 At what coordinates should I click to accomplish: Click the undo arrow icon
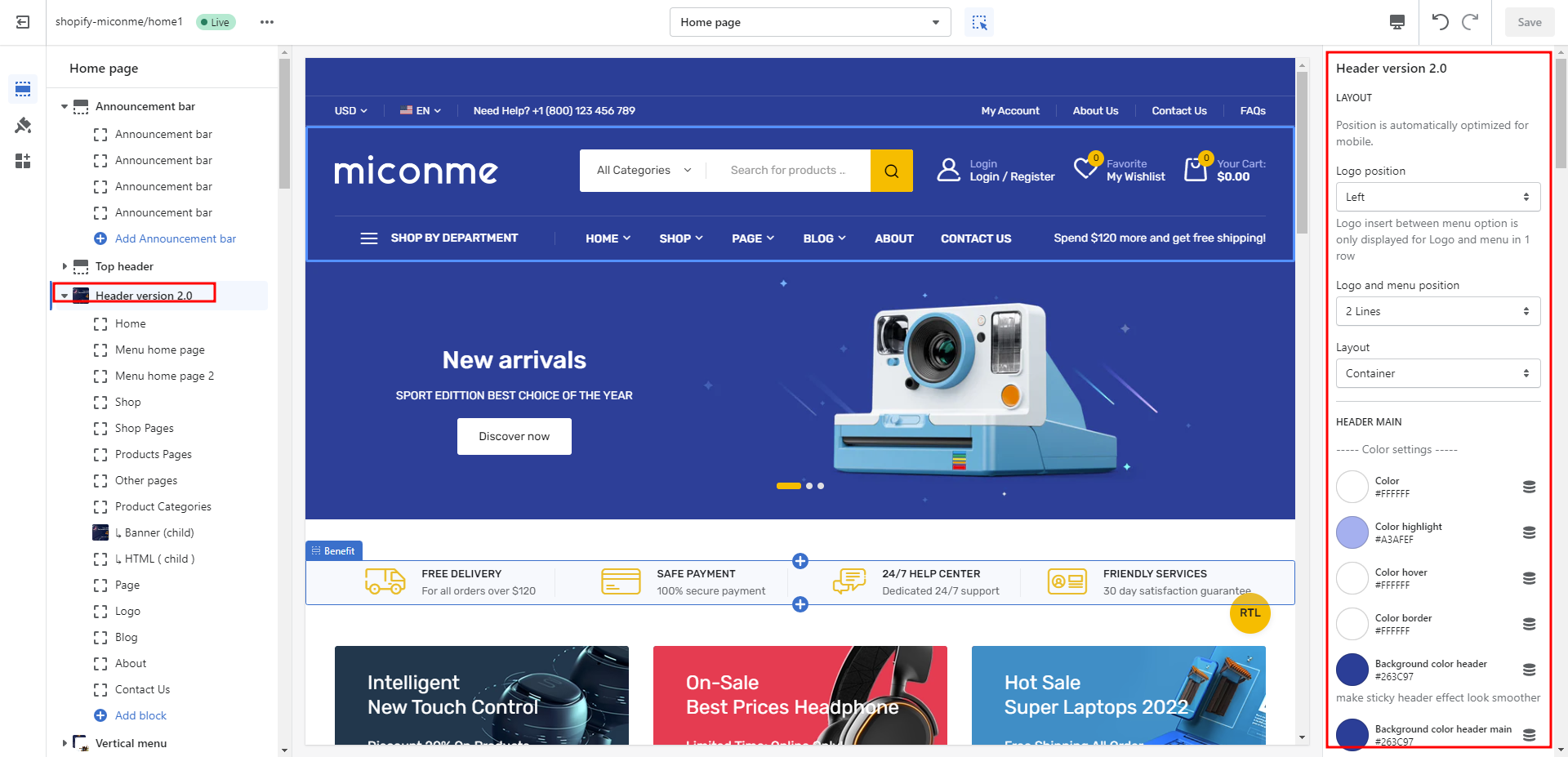pyautogui.click(x=1440, y=22)
